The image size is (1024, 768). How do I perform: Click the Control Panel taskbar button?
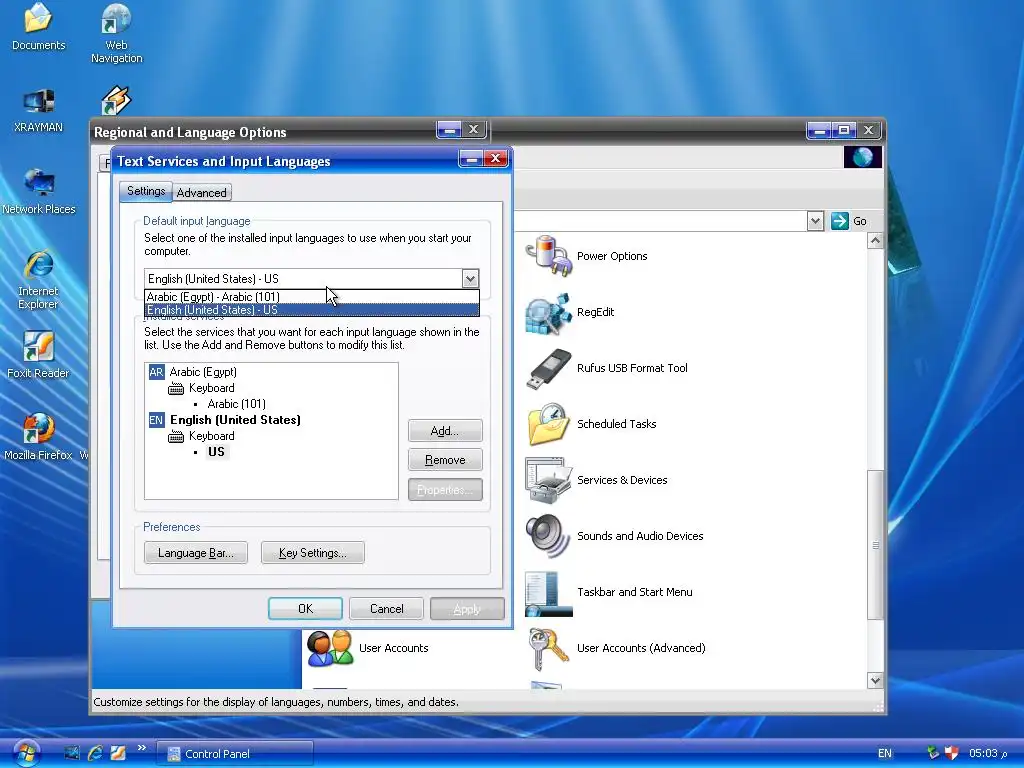click(x=235, y=754)
